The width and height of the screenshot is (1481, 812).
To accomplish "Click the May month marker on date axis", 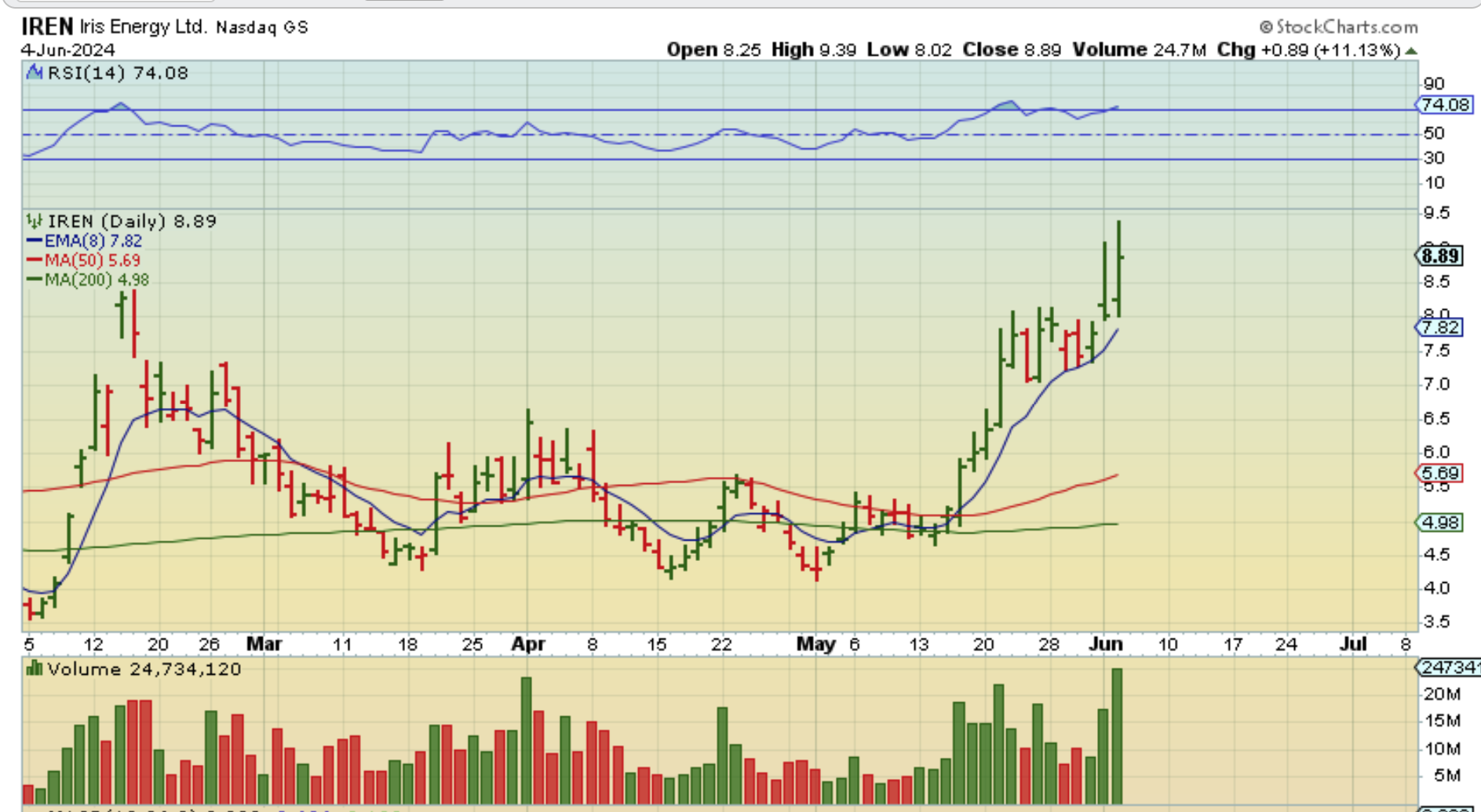I will click(815, 644).
